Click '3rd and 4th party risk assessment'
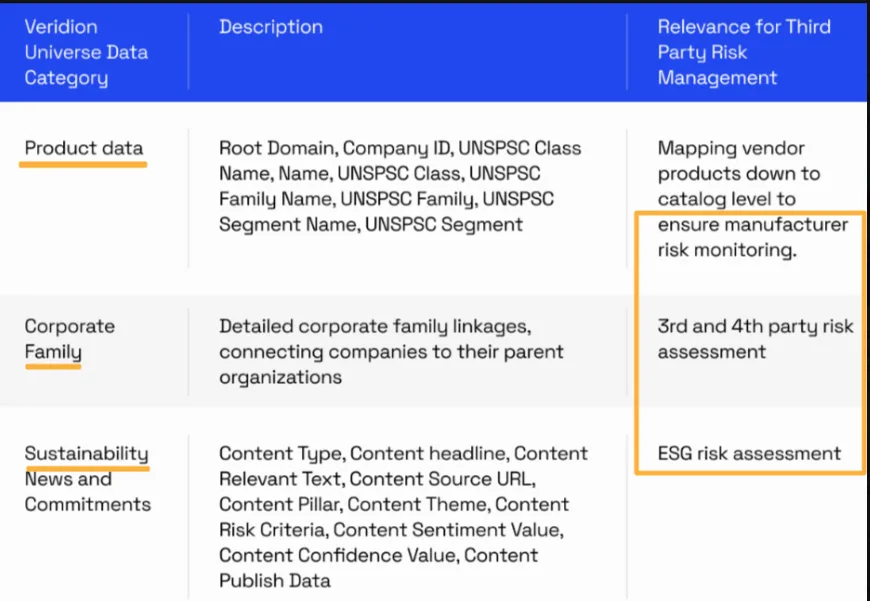 [755, 339]
